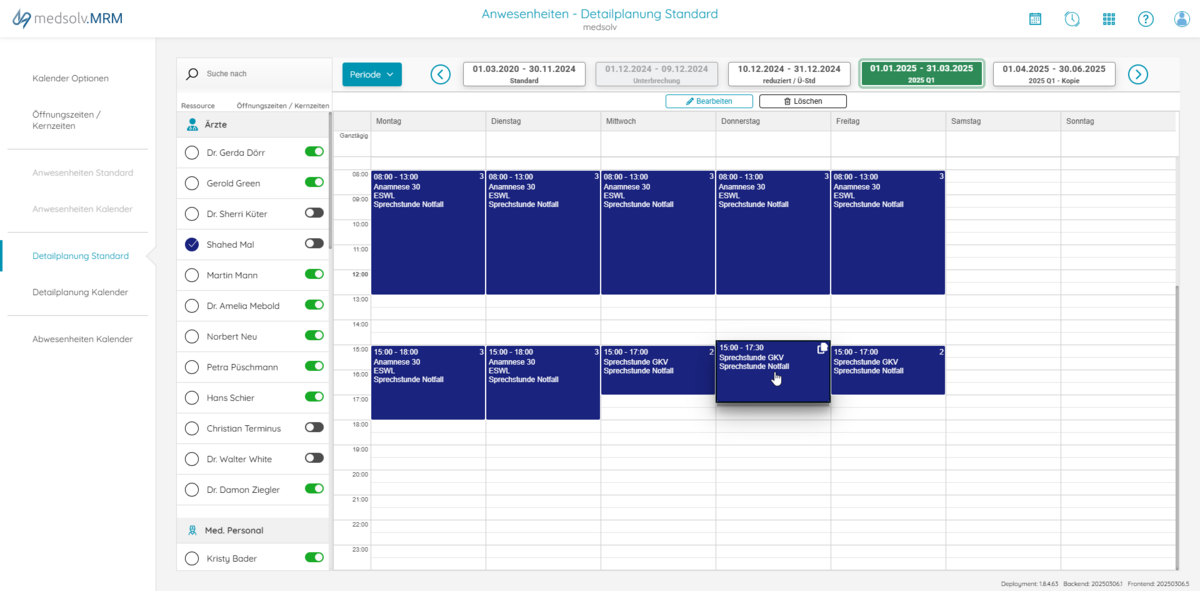Disable the switch for Martin Mann
The height and width of the screenshot is (591, 1200).
click(x=314, y=274)
